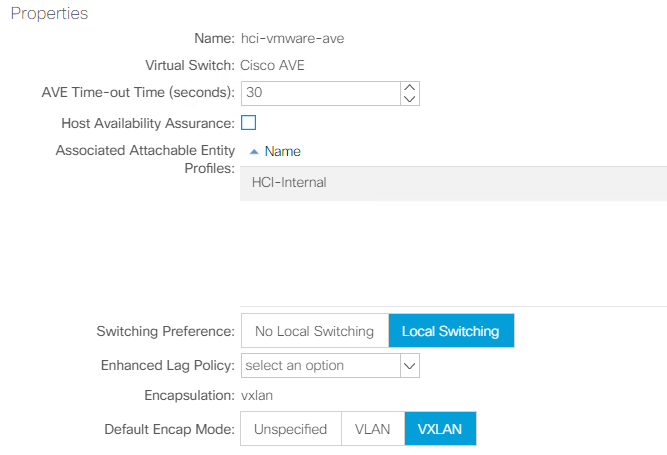Screen dimensions: 667x455
Task: Switch Default Encap Mode to VLAN
Action: pyautogui.click(x=372, y=429)
